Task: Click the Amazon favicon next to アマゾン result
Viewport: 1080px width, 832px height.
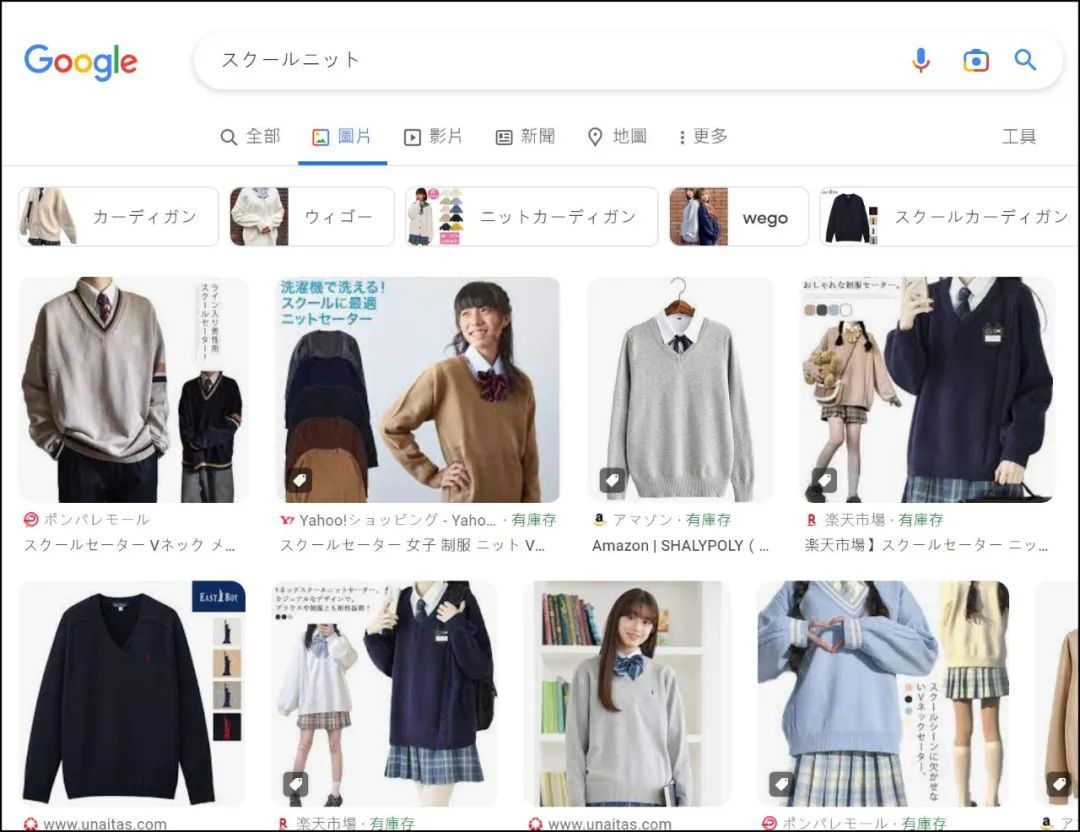Action: coord(598,521)
